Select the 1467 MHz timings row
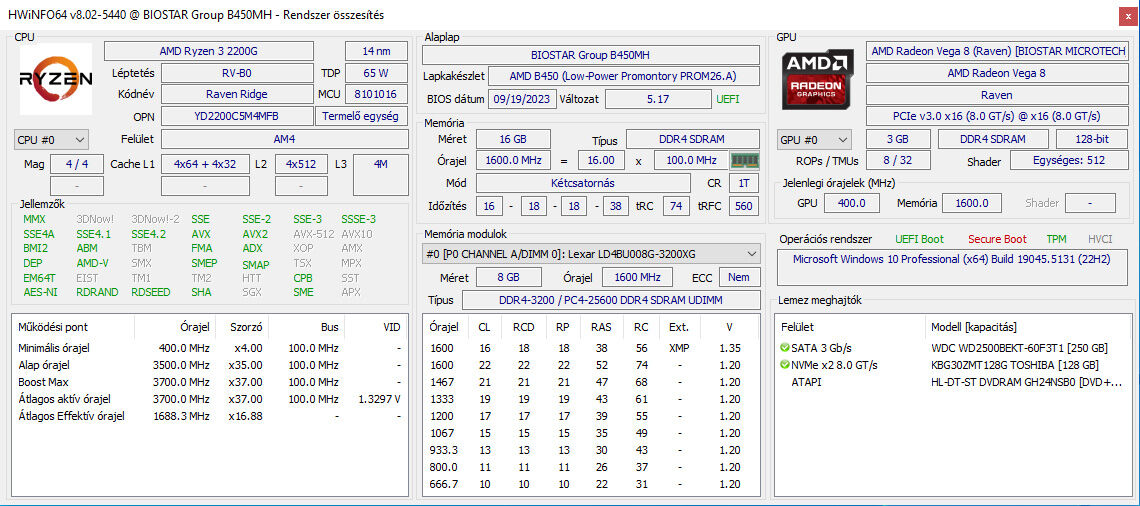 590,382
